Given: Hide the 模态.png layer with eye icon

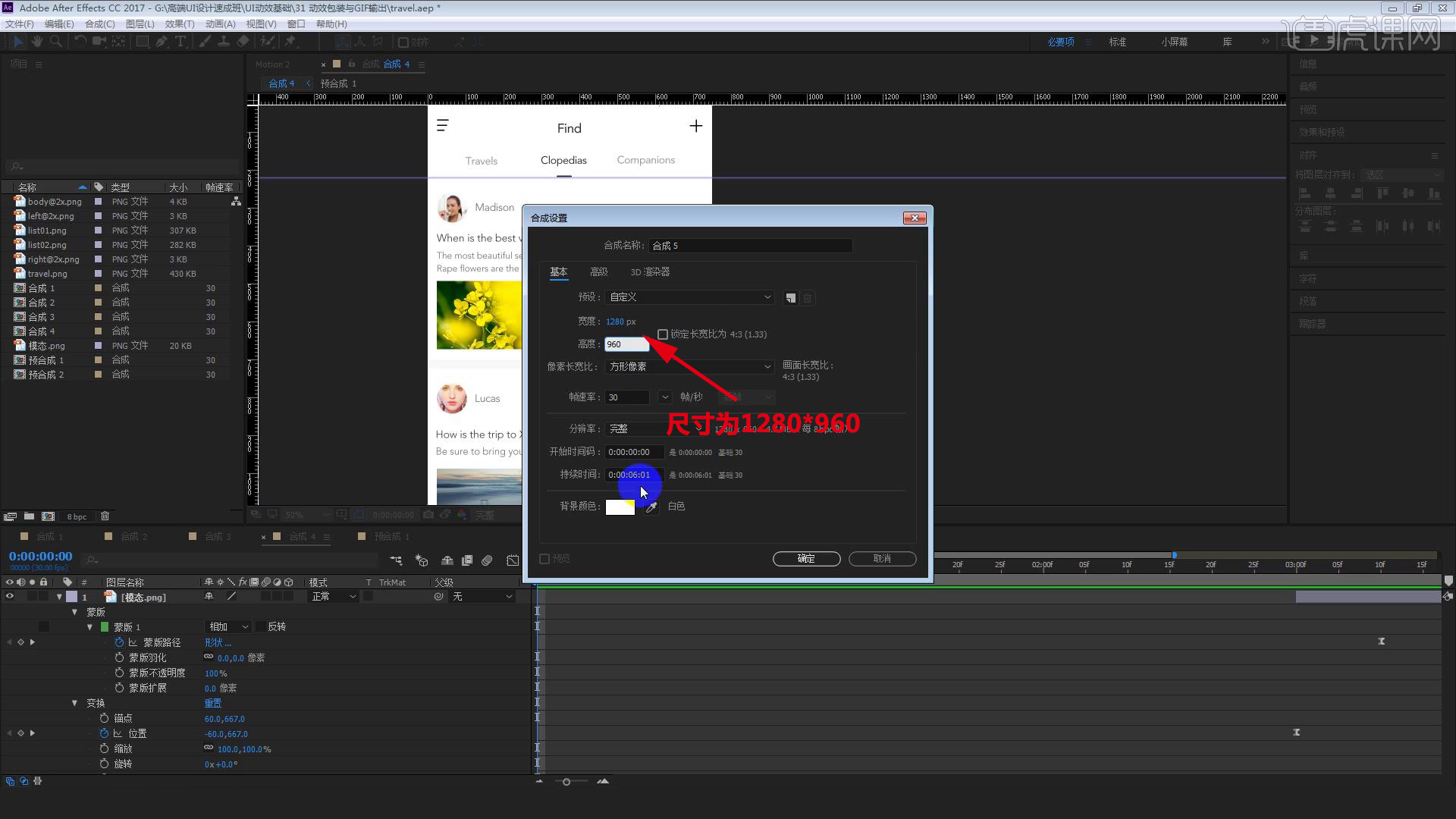Looking at the screenshot, I should click(10, 597).
